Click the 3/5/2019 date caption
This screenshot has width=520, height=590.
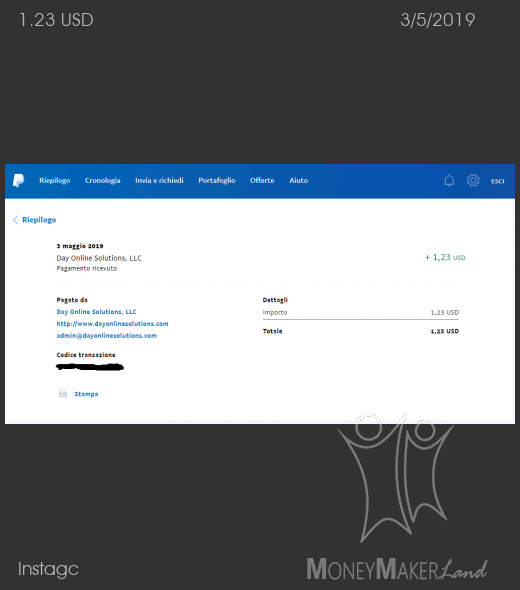click(438, 20)
